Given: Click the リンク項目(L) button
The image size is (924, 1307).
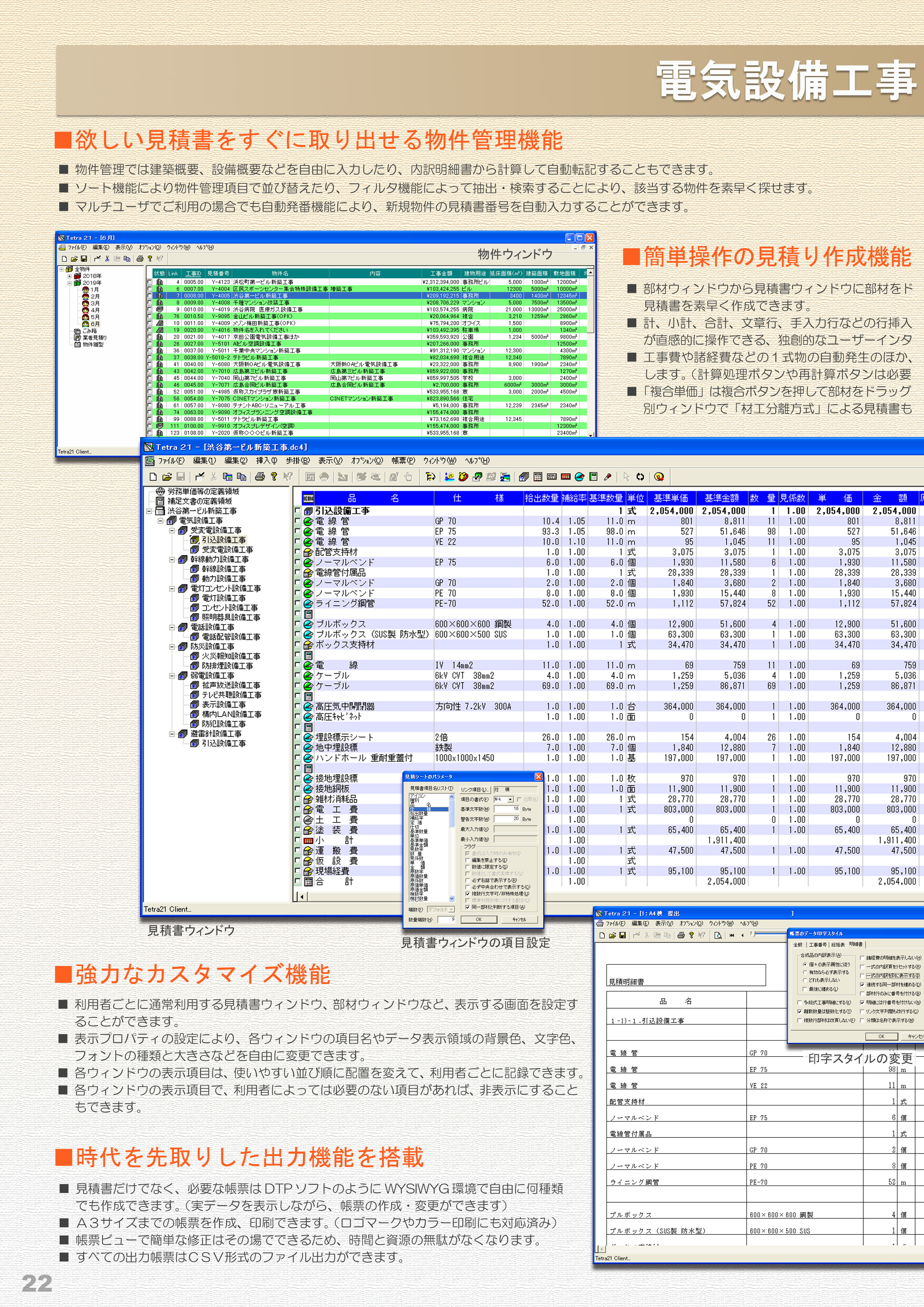Looking at the screenshot, I should pos(475,790).
